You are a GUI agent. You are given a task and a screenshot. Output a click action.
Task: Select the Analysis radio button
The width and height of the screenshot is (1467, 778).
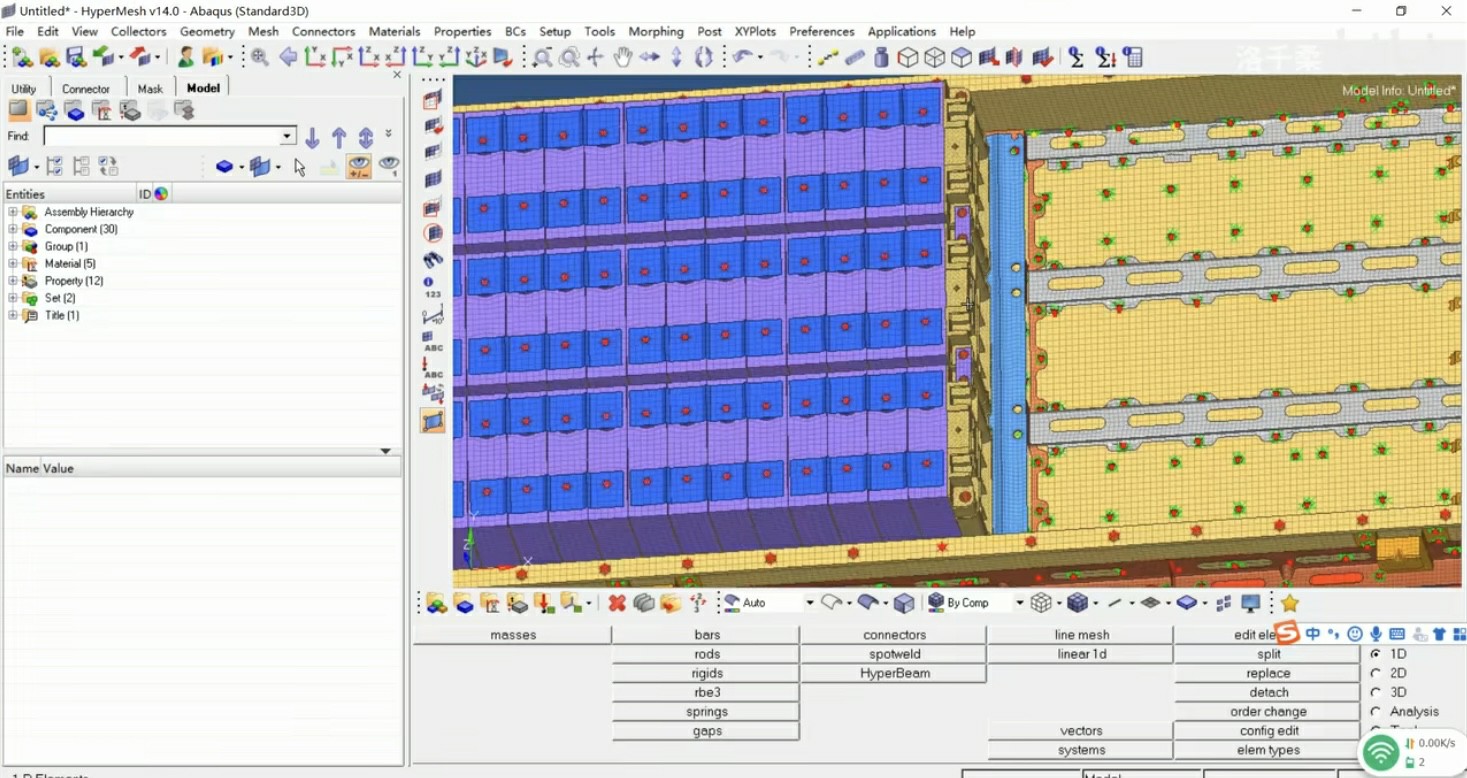tap(1376, 711)
